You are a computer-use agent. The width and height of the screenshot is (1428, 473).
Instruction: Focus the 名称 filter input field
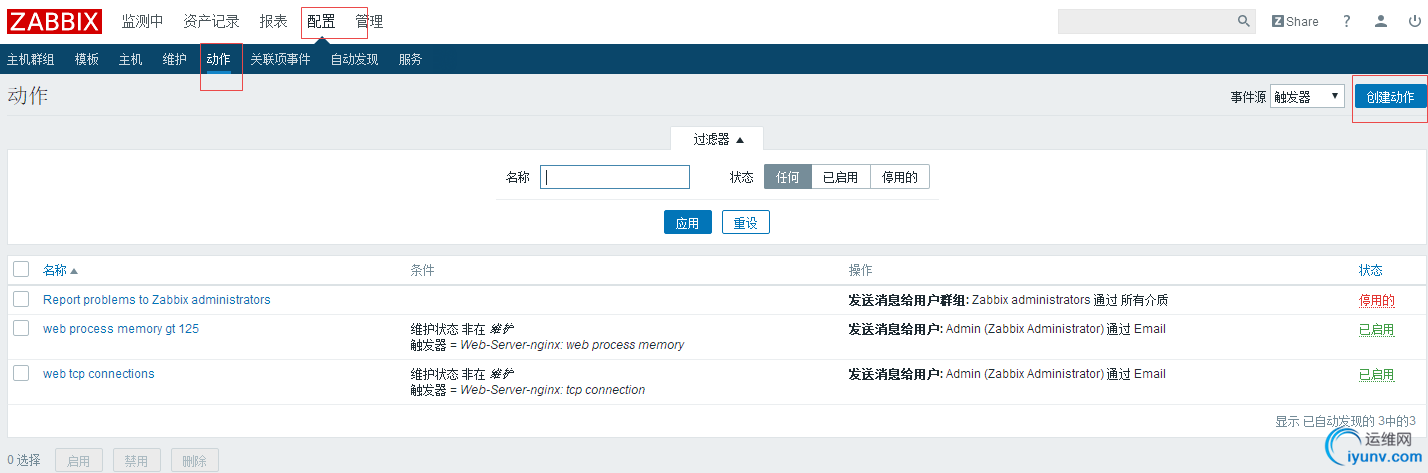615,177
